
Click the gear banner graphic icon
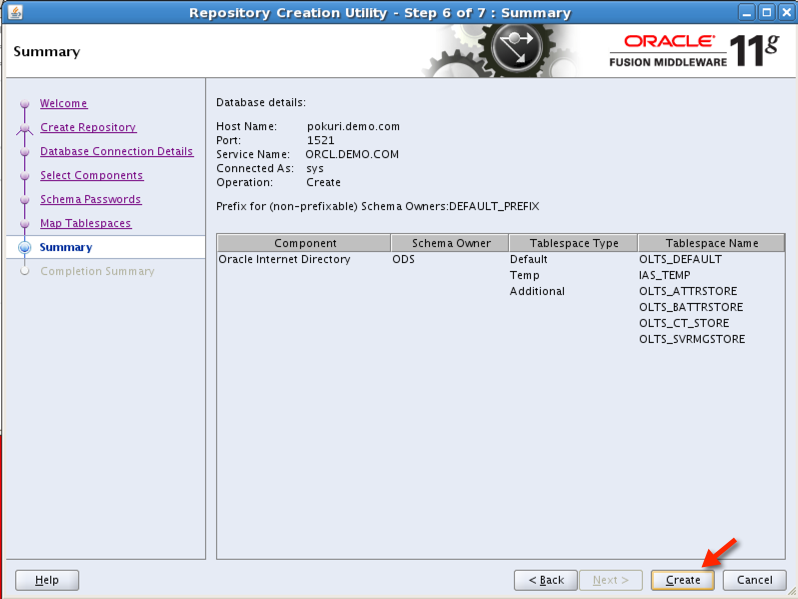499,50
